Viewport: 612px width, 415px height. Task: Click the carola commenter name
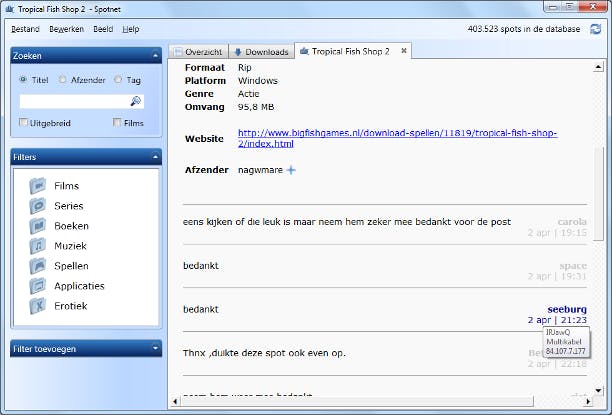[572, 222]
